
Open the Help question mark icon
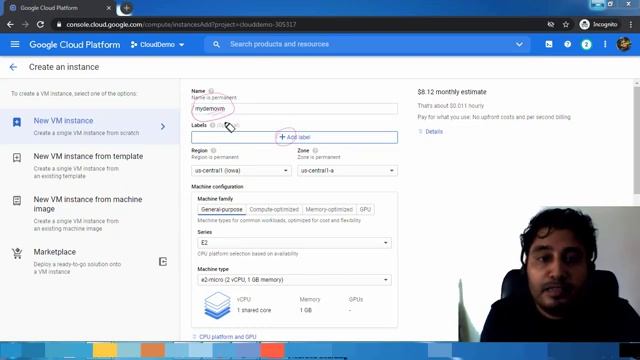[567, 44]
